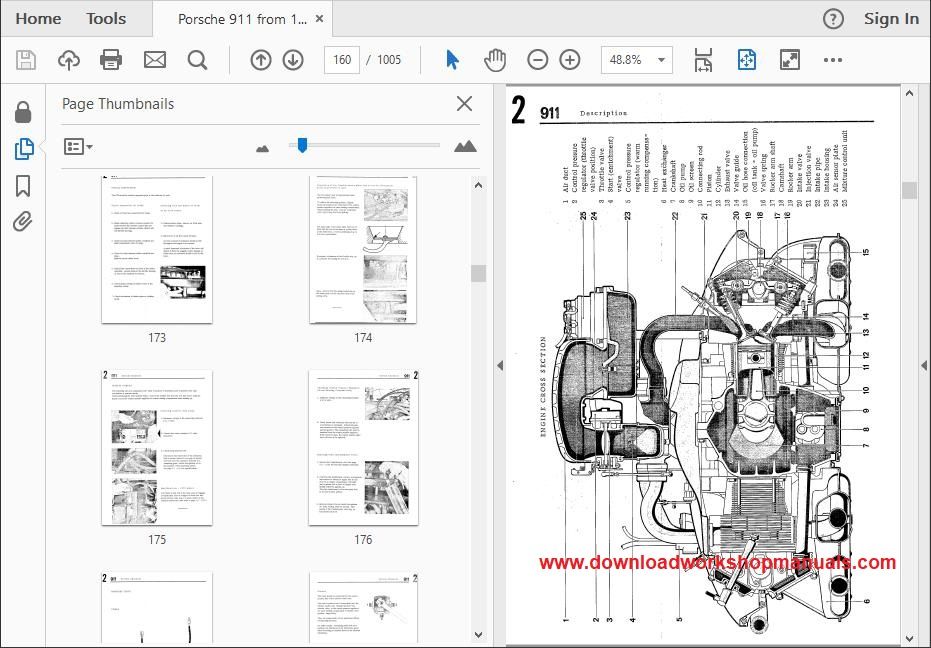Go to next page arrow
Screen dimensions: 931x648
click(293, 60)
